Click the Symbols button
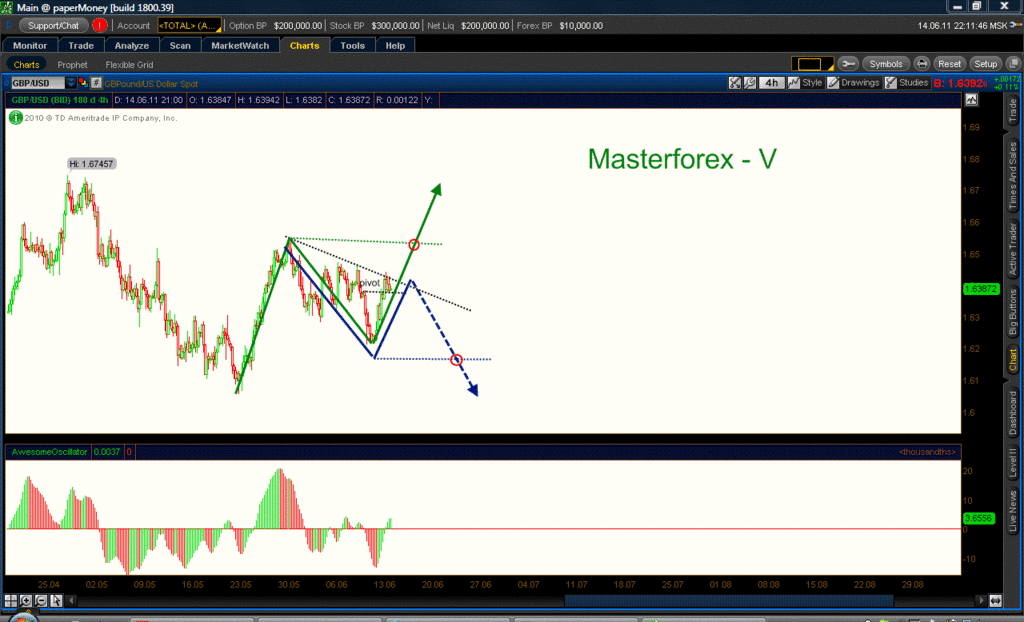Image resolution: width=1024 pixels, height=622 pixels. [x=886, y=63]
